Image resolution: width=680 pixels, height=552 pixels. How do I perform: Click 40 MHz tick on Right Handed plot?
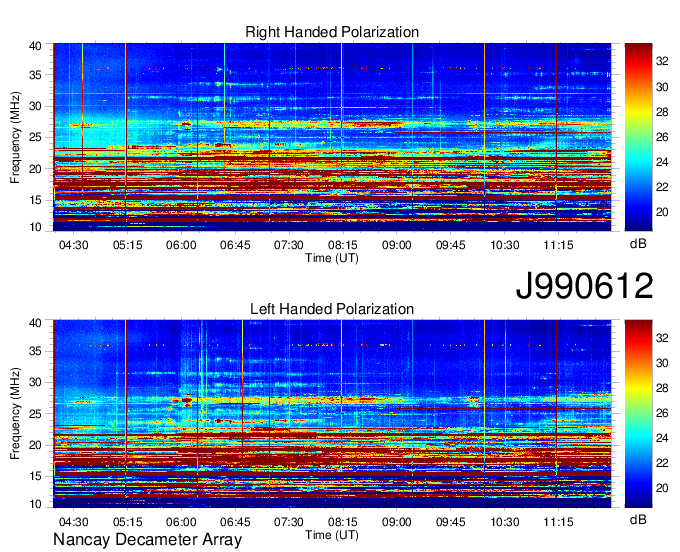pos(35,46)
